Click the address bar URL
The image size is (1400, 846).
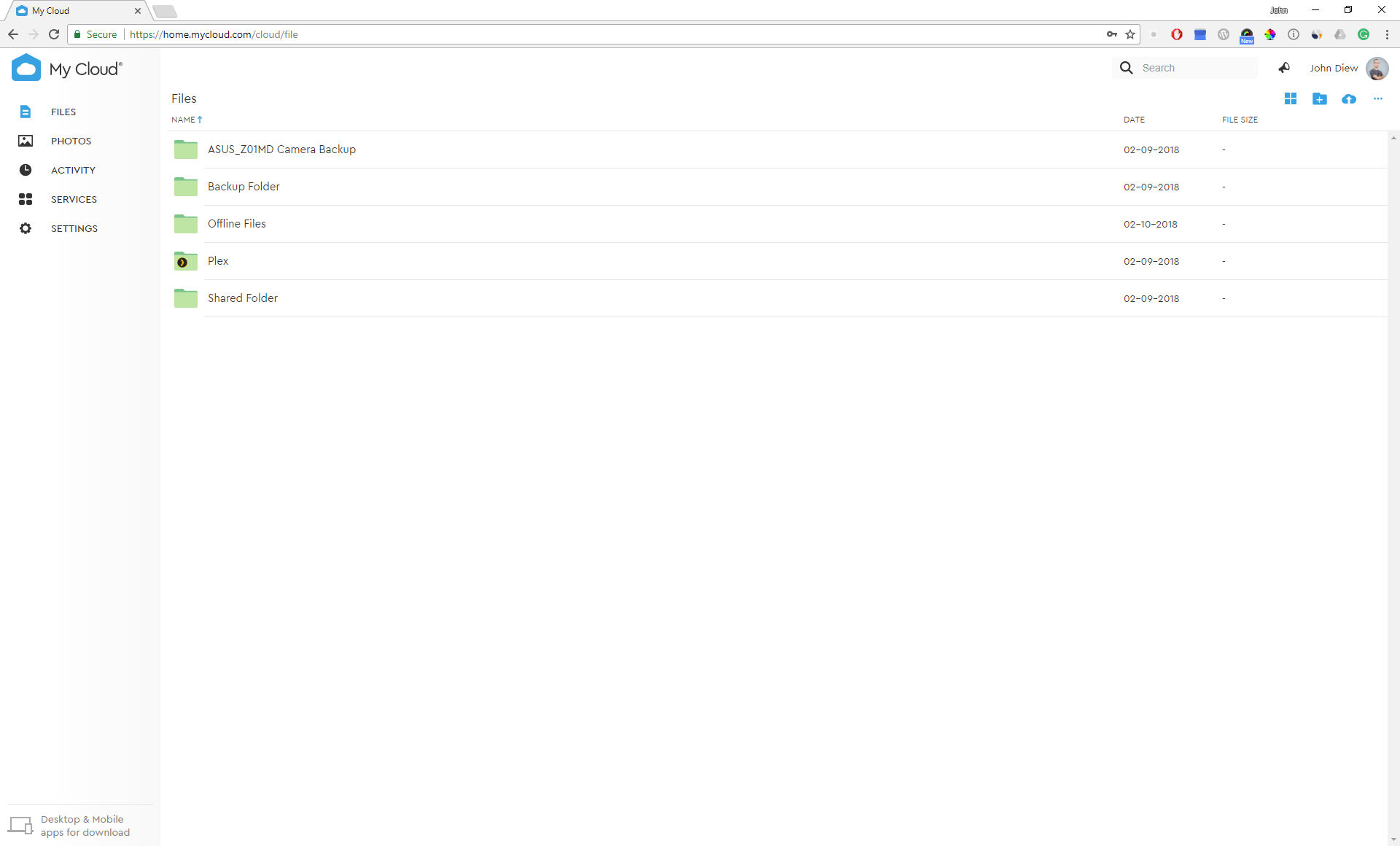click(x=214, y=34)
